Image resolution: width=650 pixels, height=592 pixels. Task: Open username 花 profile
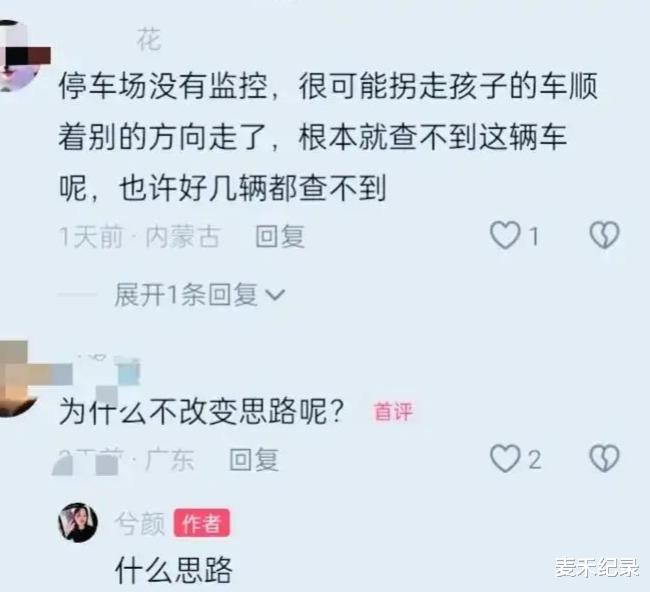(x=149, y=39)
